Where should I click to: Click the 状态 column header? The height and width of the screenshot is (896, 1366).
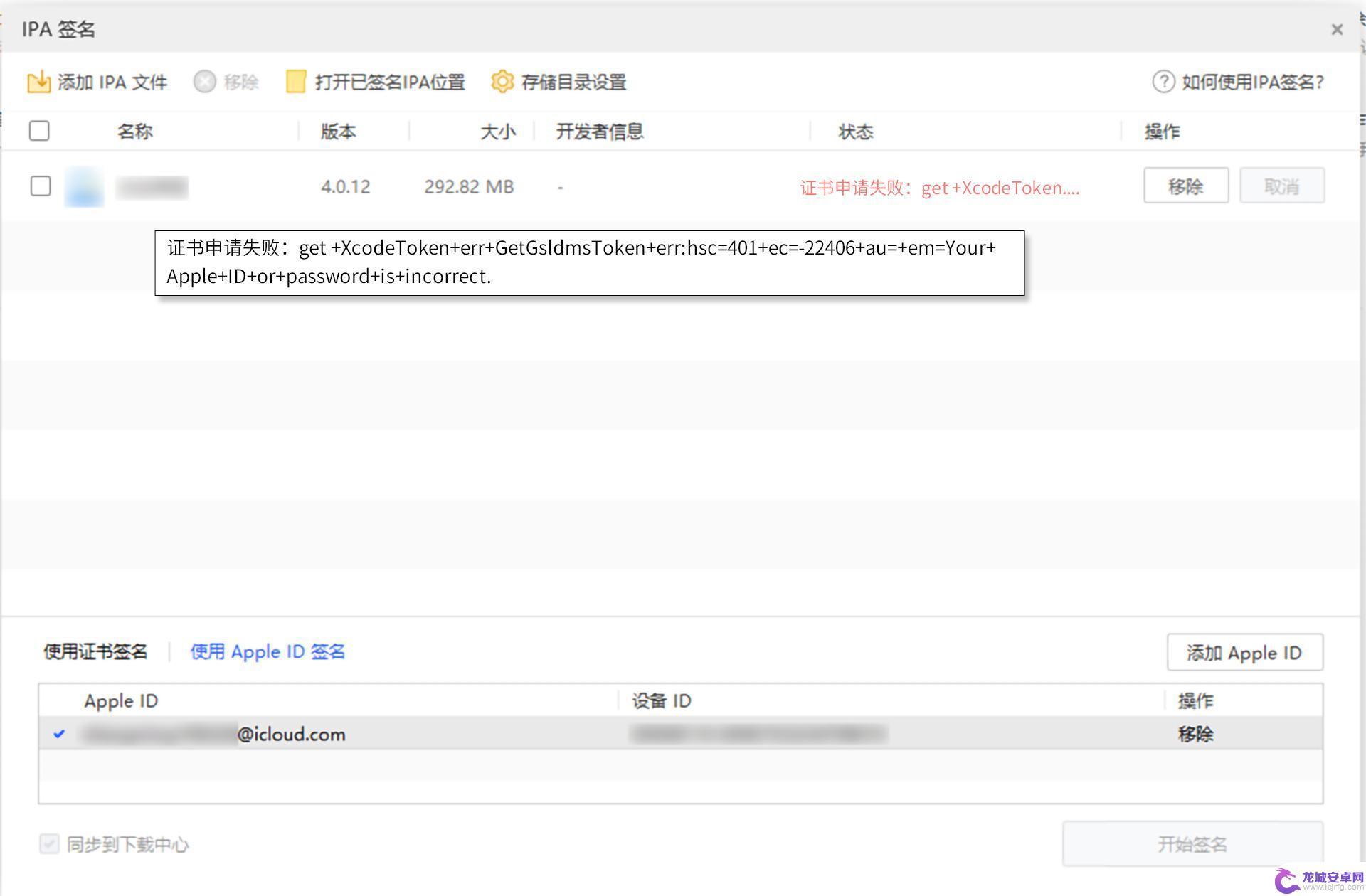click(855, 132)
